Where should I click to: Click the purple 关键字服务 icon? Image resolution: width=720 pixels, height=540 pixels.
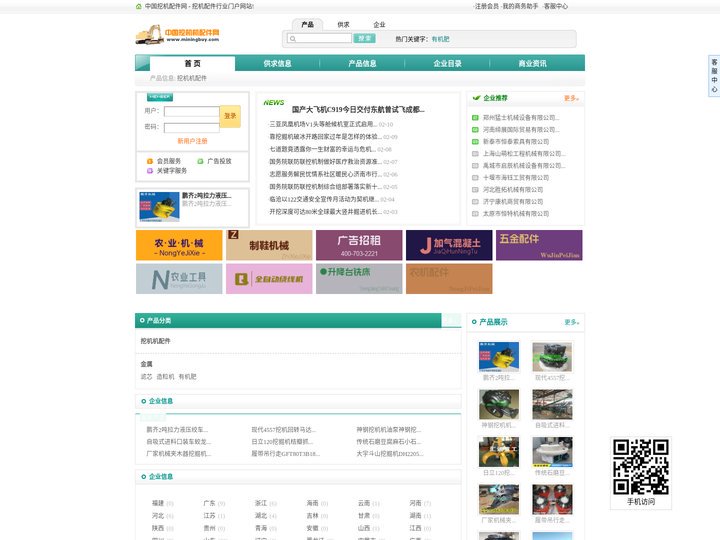150,171
